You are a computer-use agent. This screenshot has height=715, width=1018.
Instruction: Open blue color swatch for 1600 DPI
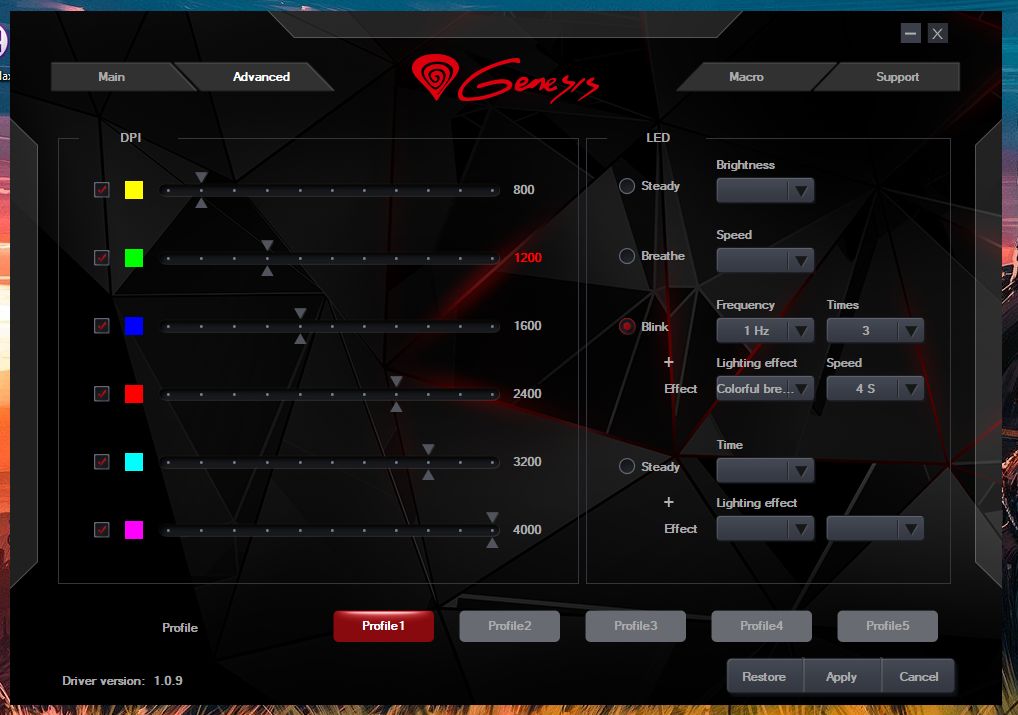coord(134,325)
